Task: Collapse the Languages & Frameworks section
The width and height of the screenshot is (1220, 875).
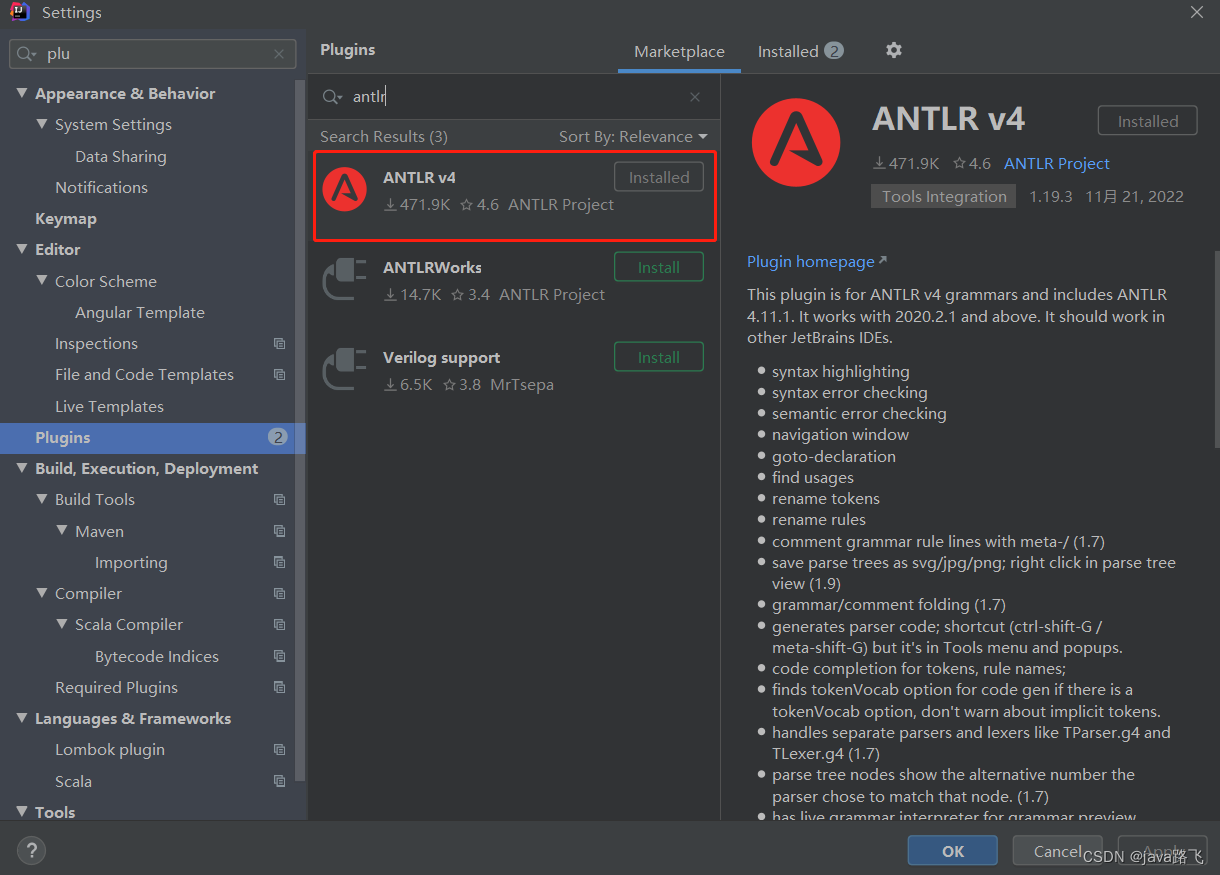Action: coord(22,718)
